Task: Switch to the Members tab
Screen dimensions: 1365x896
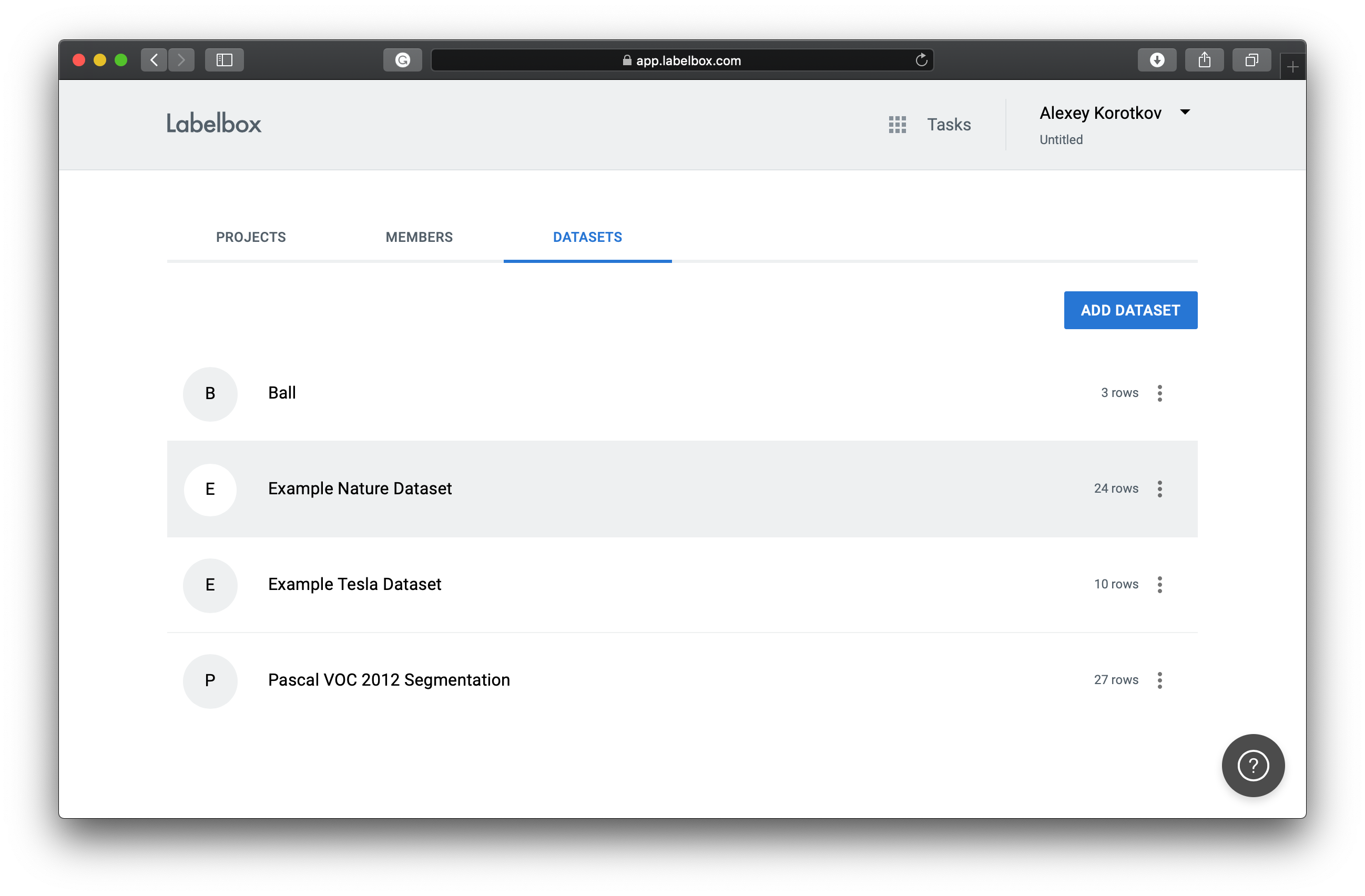Action: coord(419,237)
